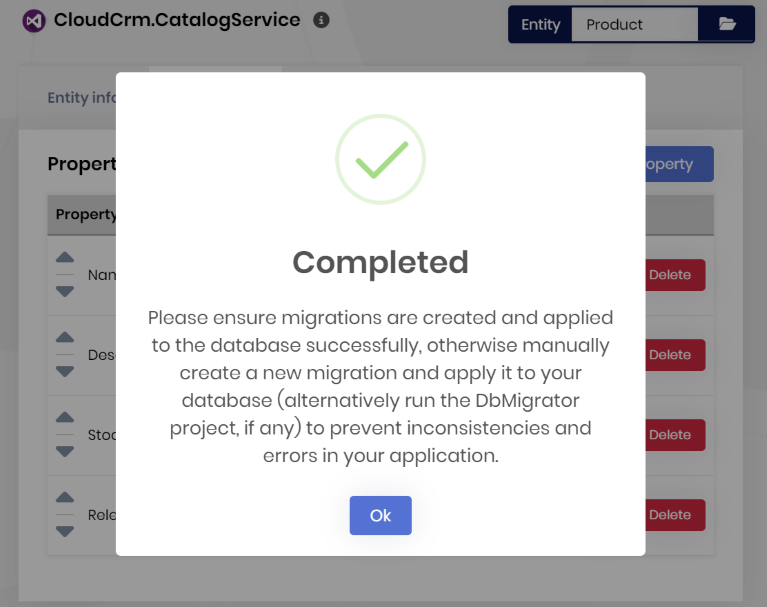Click the Product entity input field
The height and width of the screenshot is (607, 767).
click(x=634, y=25)
